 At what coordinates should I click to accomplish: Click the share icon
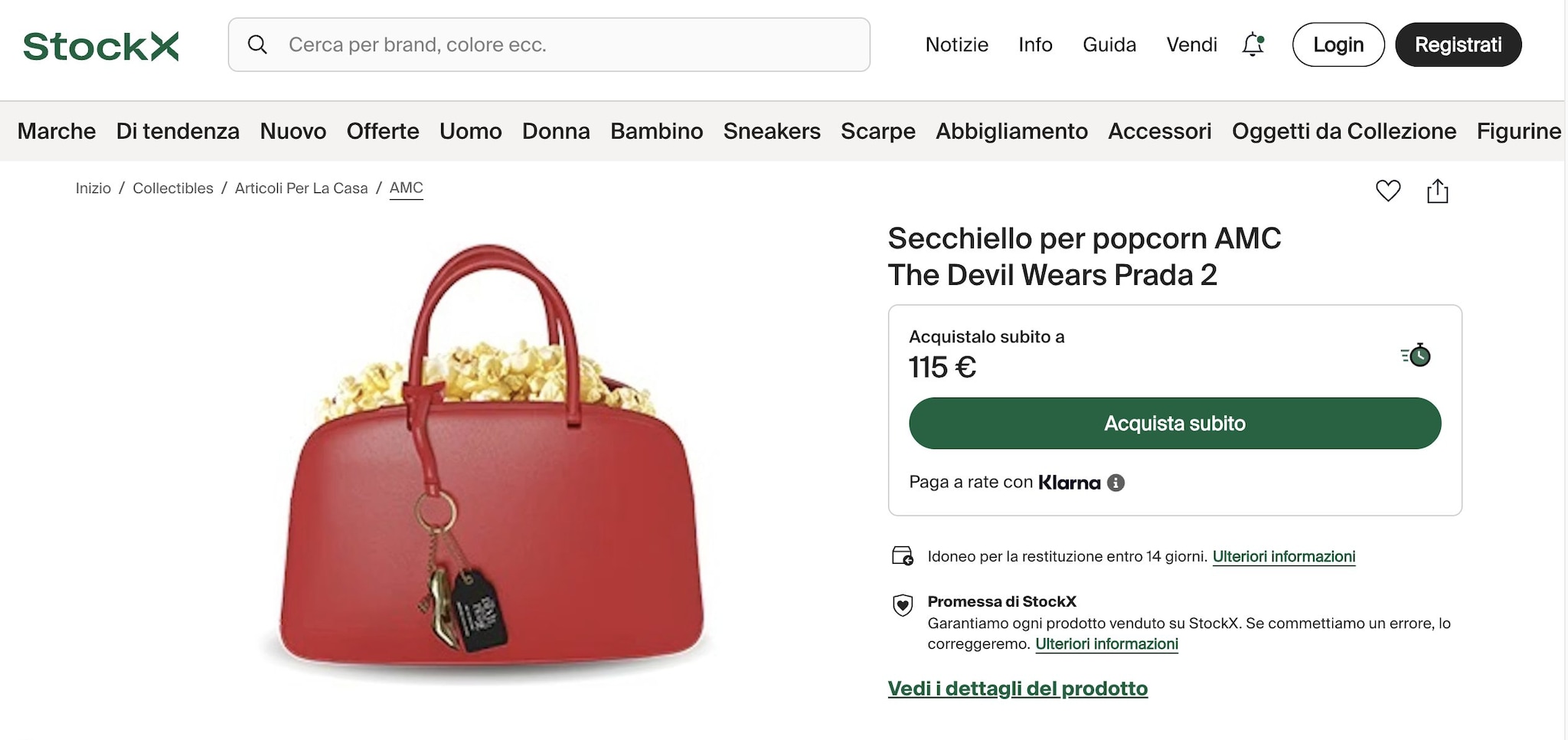[1438, 190]
